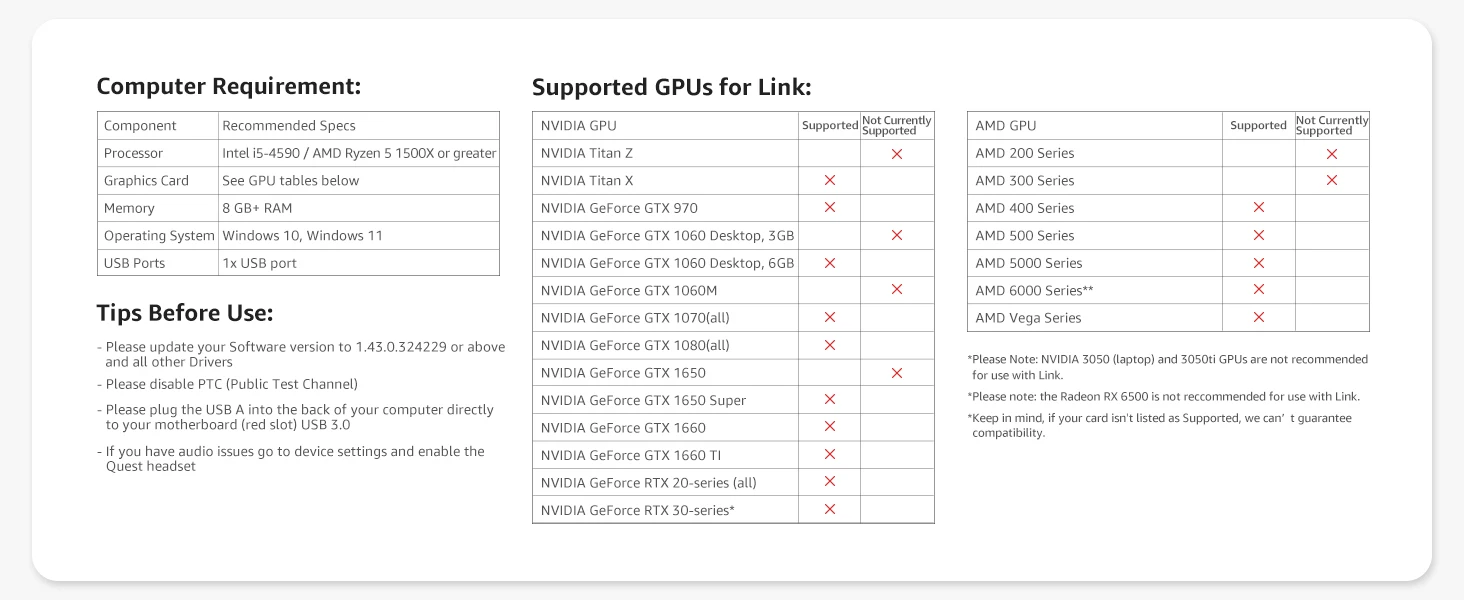Click the red X for AMD Vega Series
The height and width of the screenshot is (600, 1464).
[1259, 317]
